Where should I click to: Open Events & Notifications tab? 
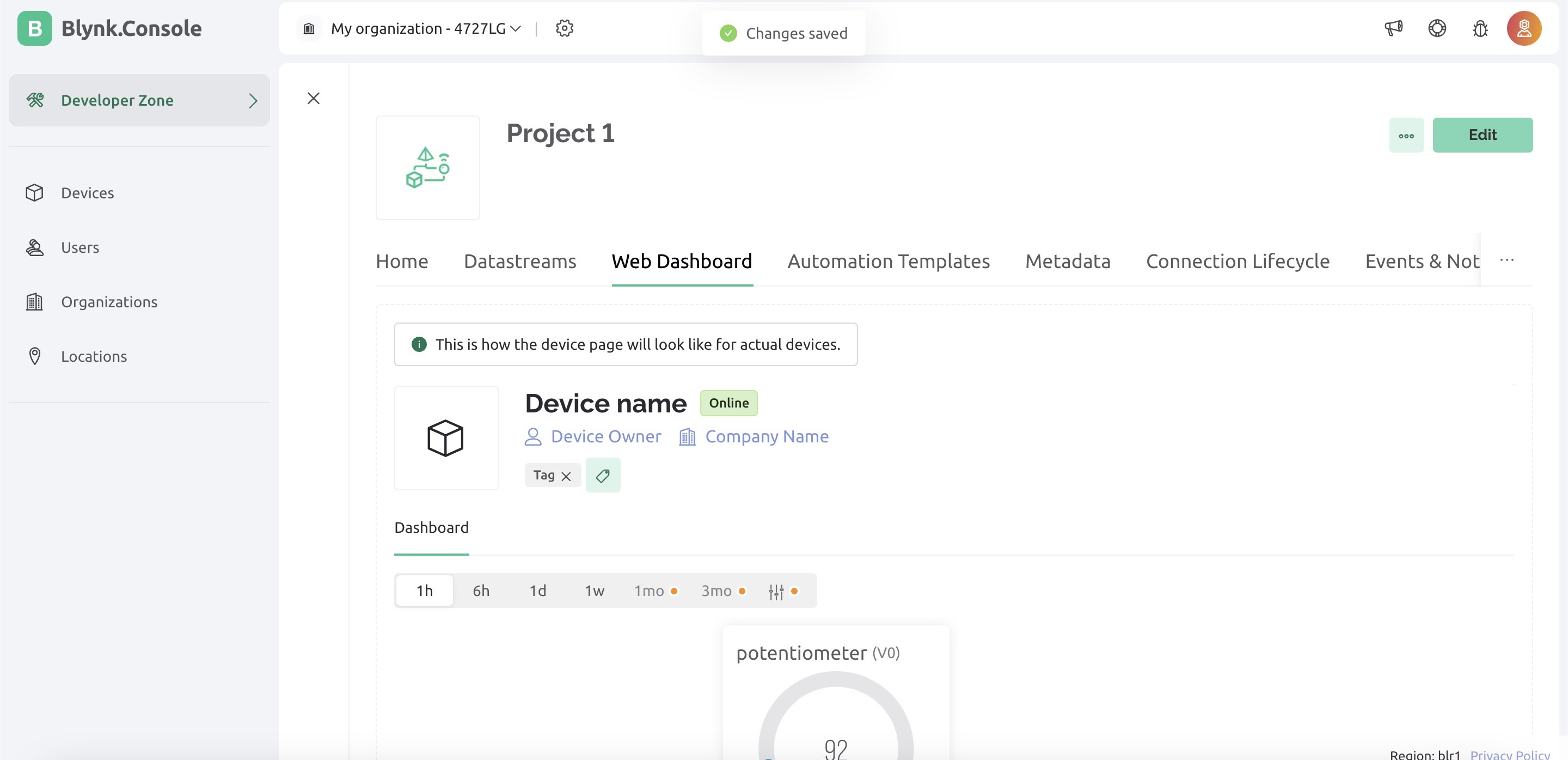[1422, 262]
